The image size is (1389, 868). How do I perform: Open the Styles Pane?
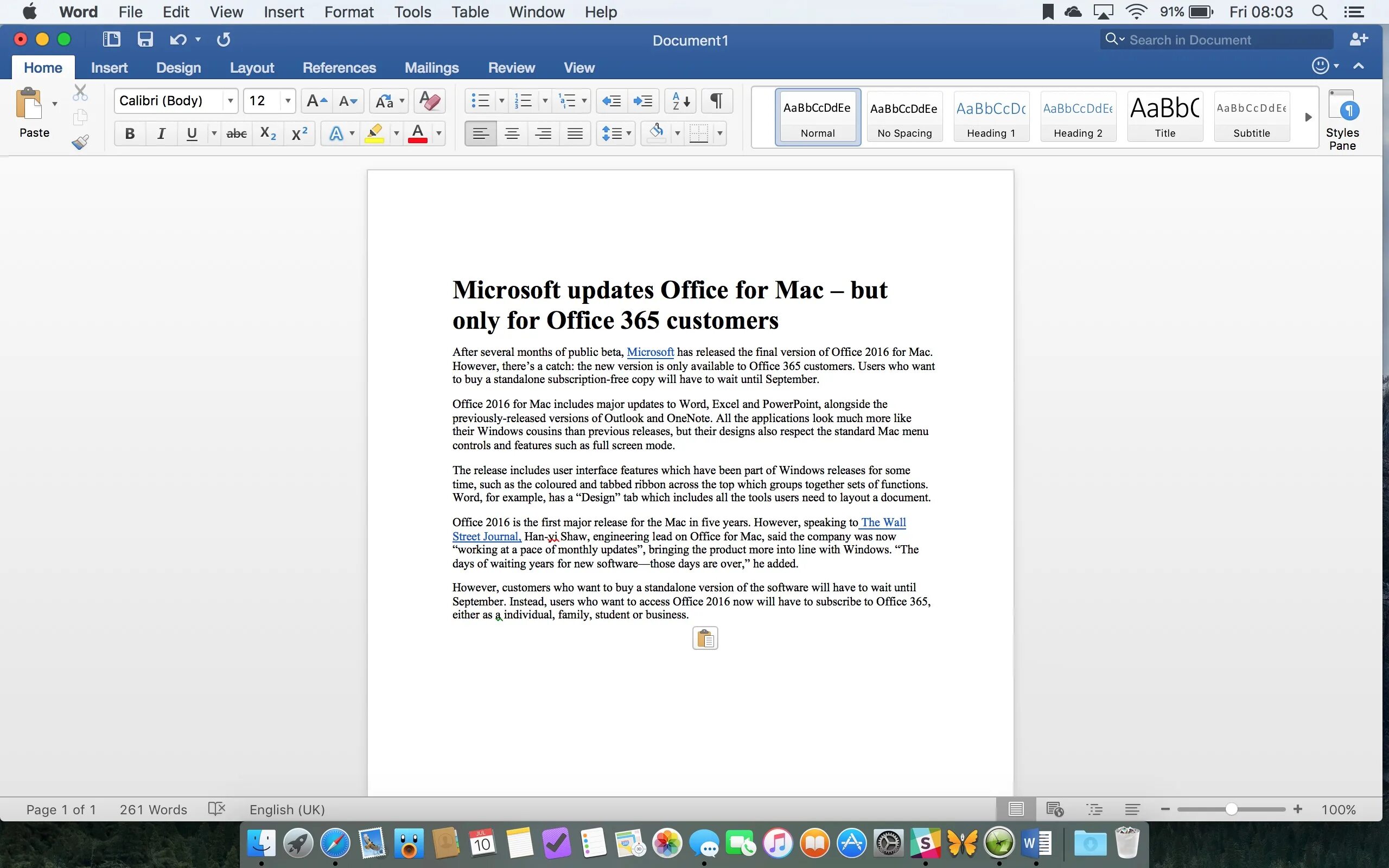coord(1342,119)
